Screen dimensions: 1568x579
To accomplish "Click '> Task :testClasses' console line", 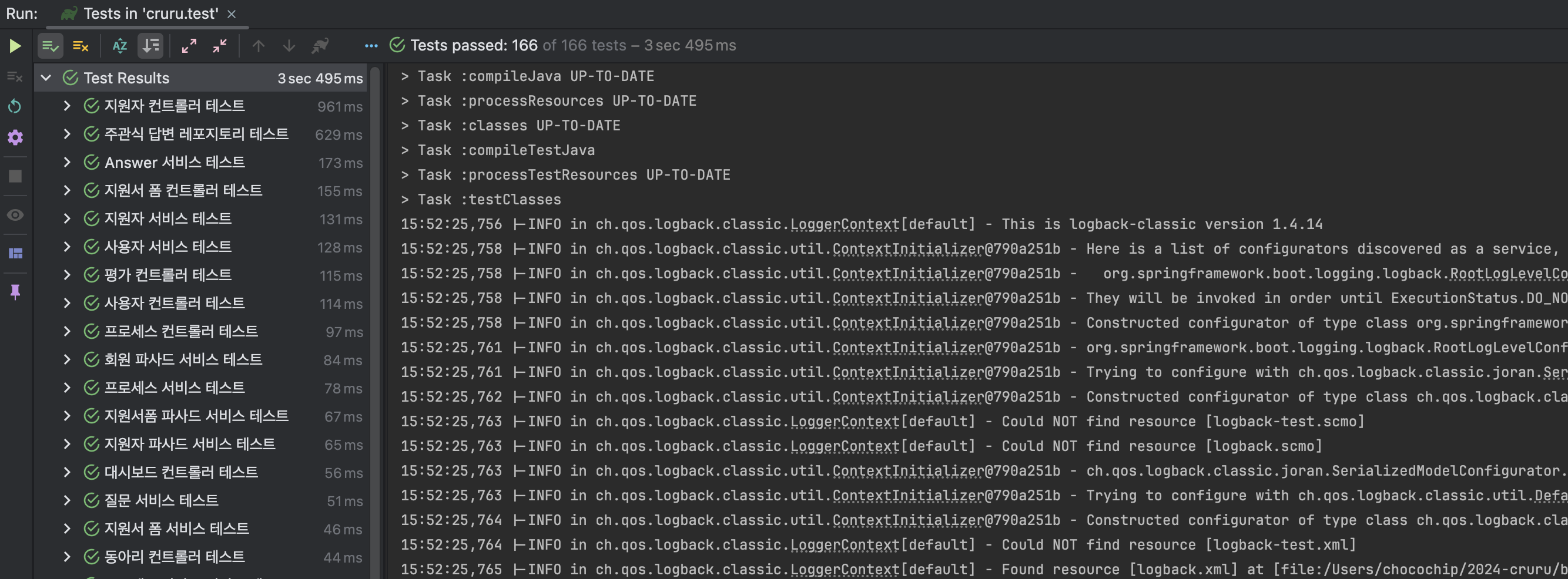I will [x=480, y=200].
